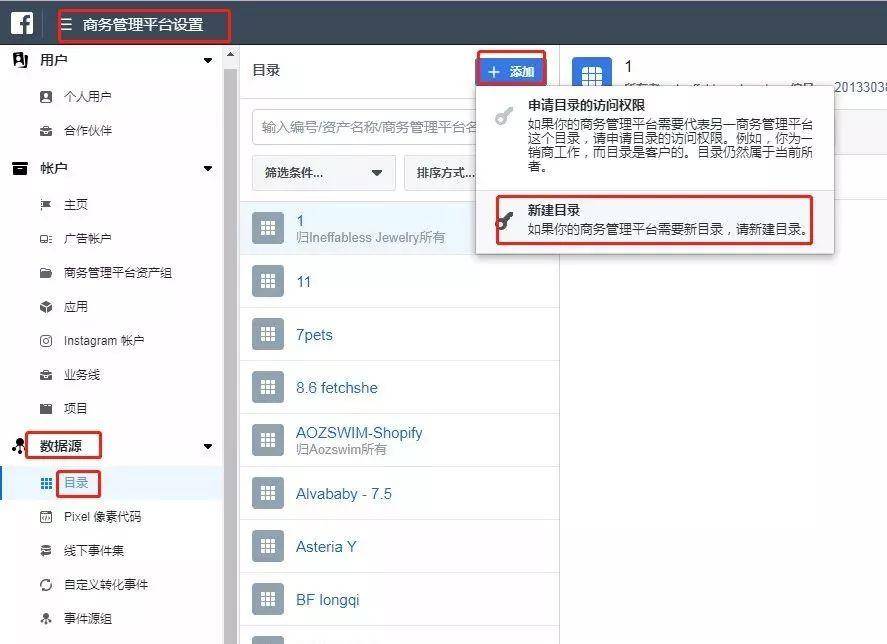The height and width of the screenshot is (644, 887).
Task: Click the 数据源 section icon
Action: click(x=19, y=446)
